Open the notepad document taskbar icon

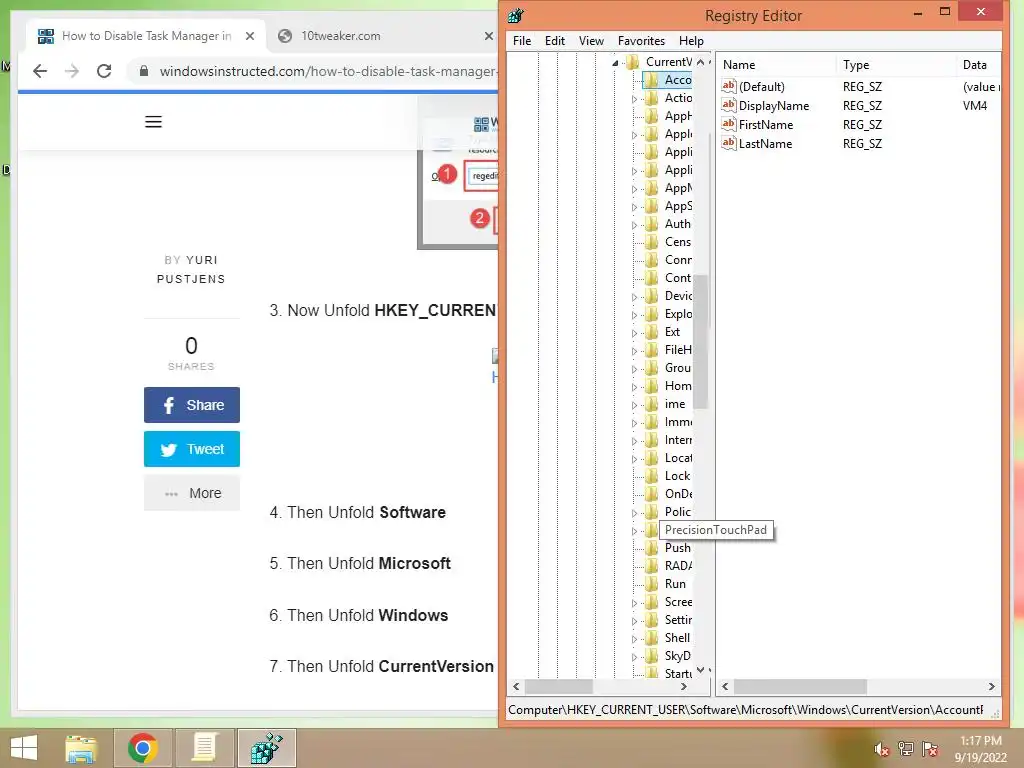pyautogui.click(x=204, y=748)
